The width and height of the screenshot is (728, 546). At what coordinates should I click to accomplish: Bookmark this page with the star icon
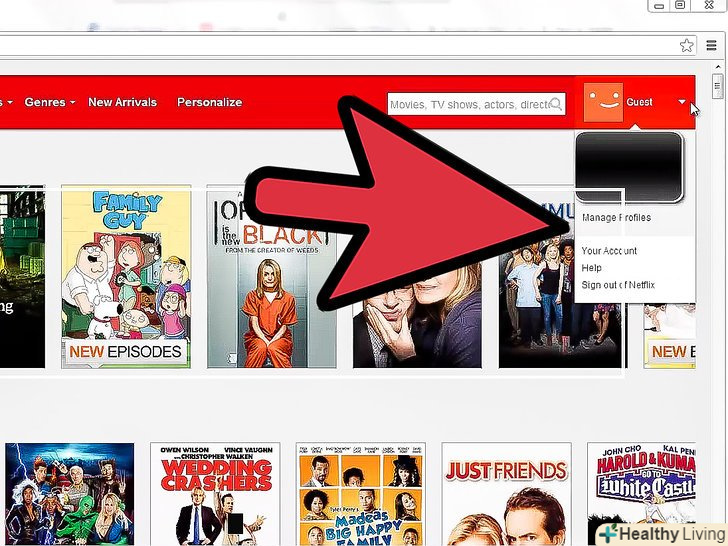tap(687, 45)
